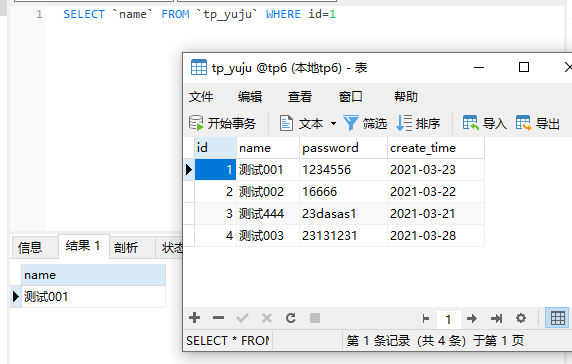Refresh the table data
The height and width of the screenshot is (364, 572).
click(x=291, y=318)
